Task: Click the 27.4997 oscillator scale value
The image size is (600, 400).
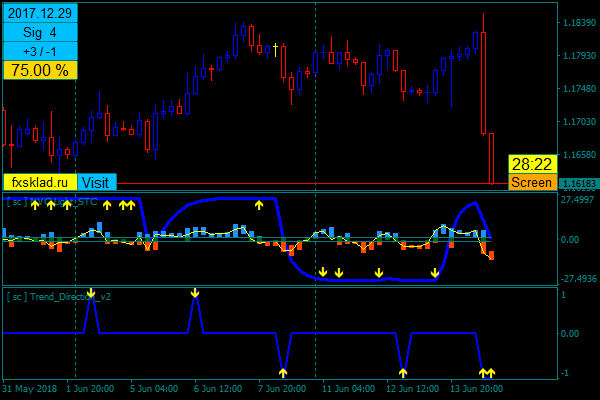Action: click(x=577, y=200)
